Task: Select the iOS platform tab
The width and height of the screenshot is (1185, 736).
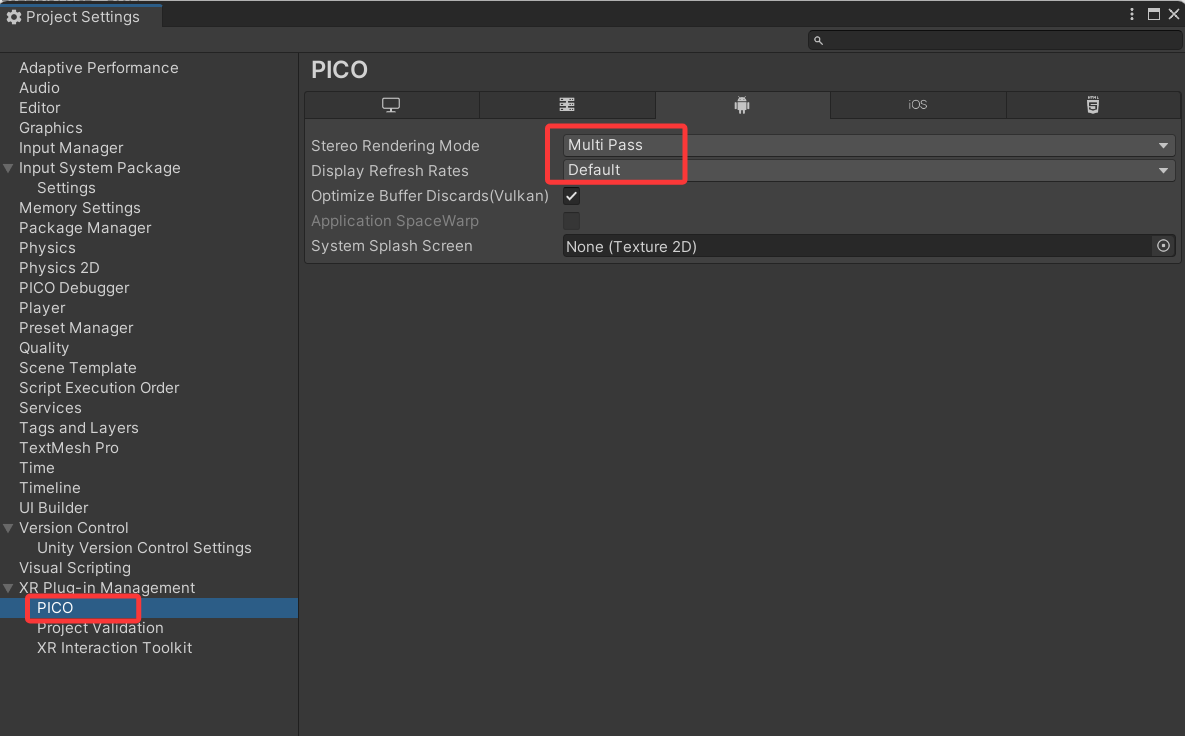Action: coord(917,105)
